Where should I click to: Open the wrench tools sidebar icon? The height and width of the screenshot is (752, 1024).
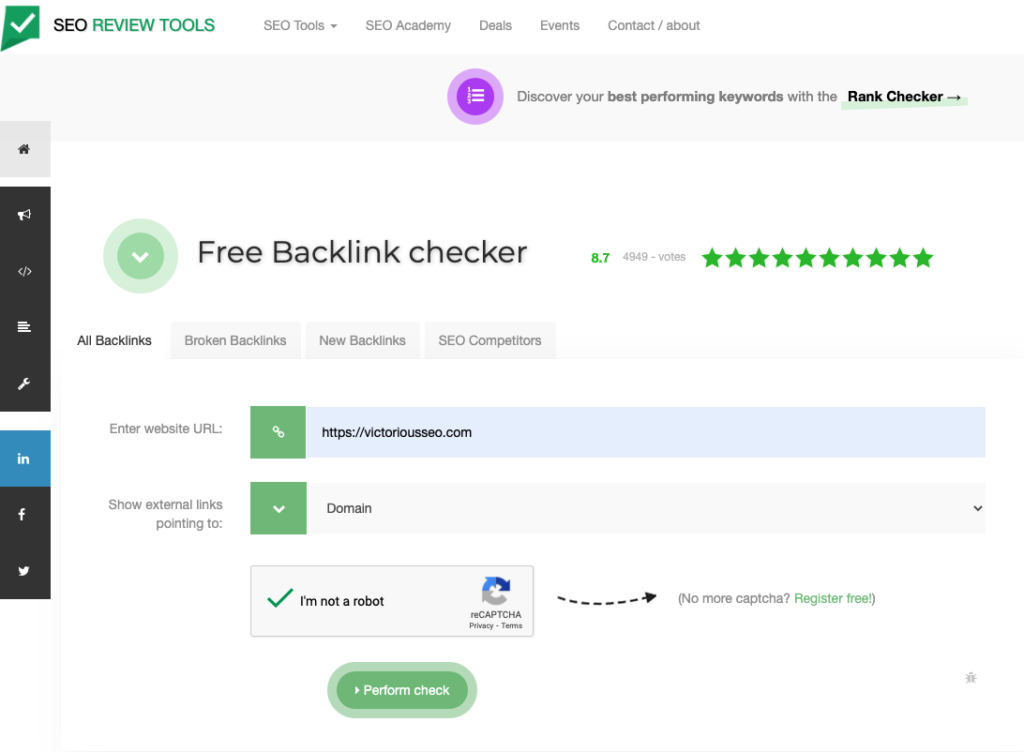(24, 384)
